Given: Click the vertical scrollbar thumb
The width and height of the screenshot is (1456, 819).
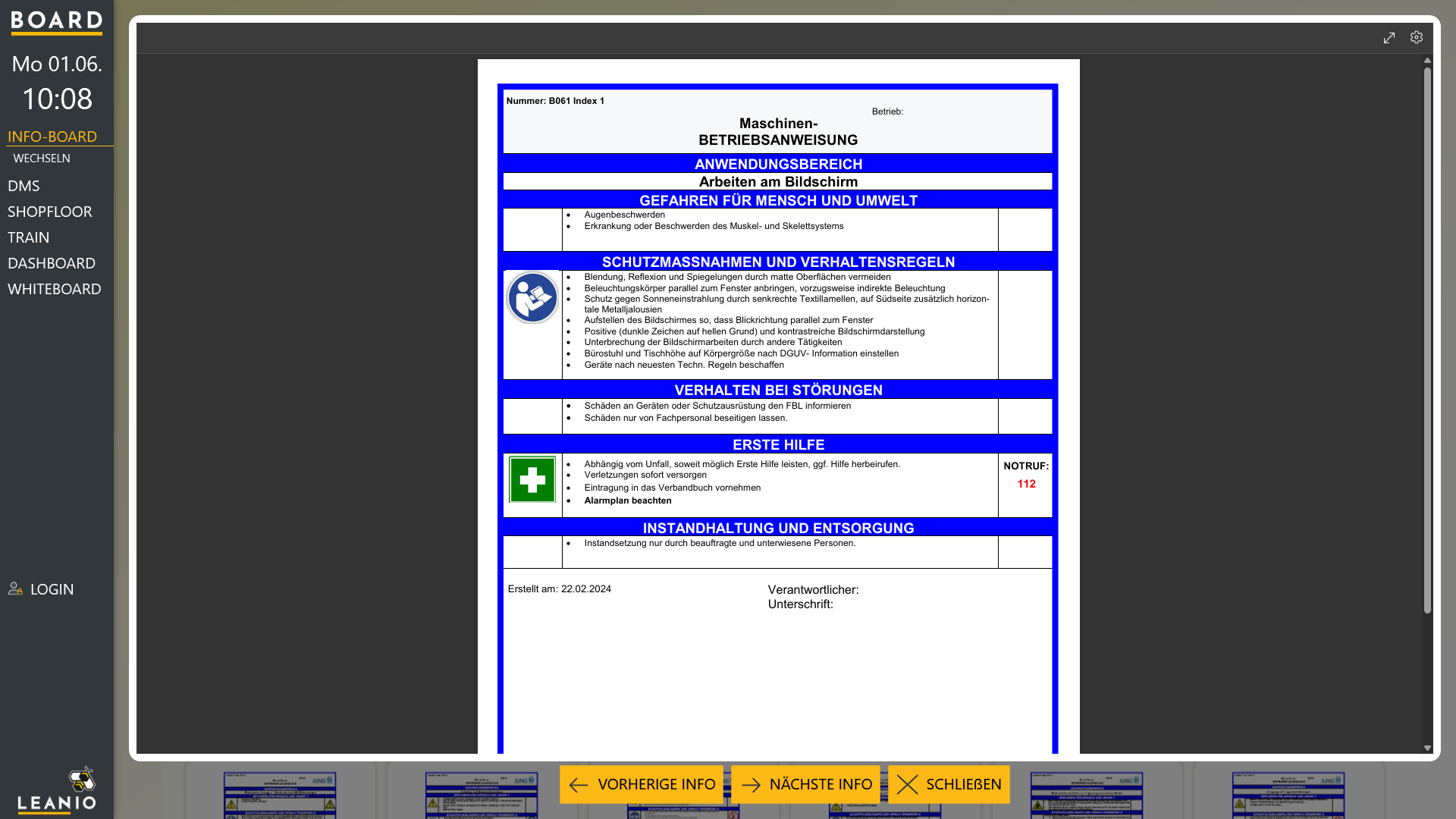Looking at the screenshot, I should 1427,340.
